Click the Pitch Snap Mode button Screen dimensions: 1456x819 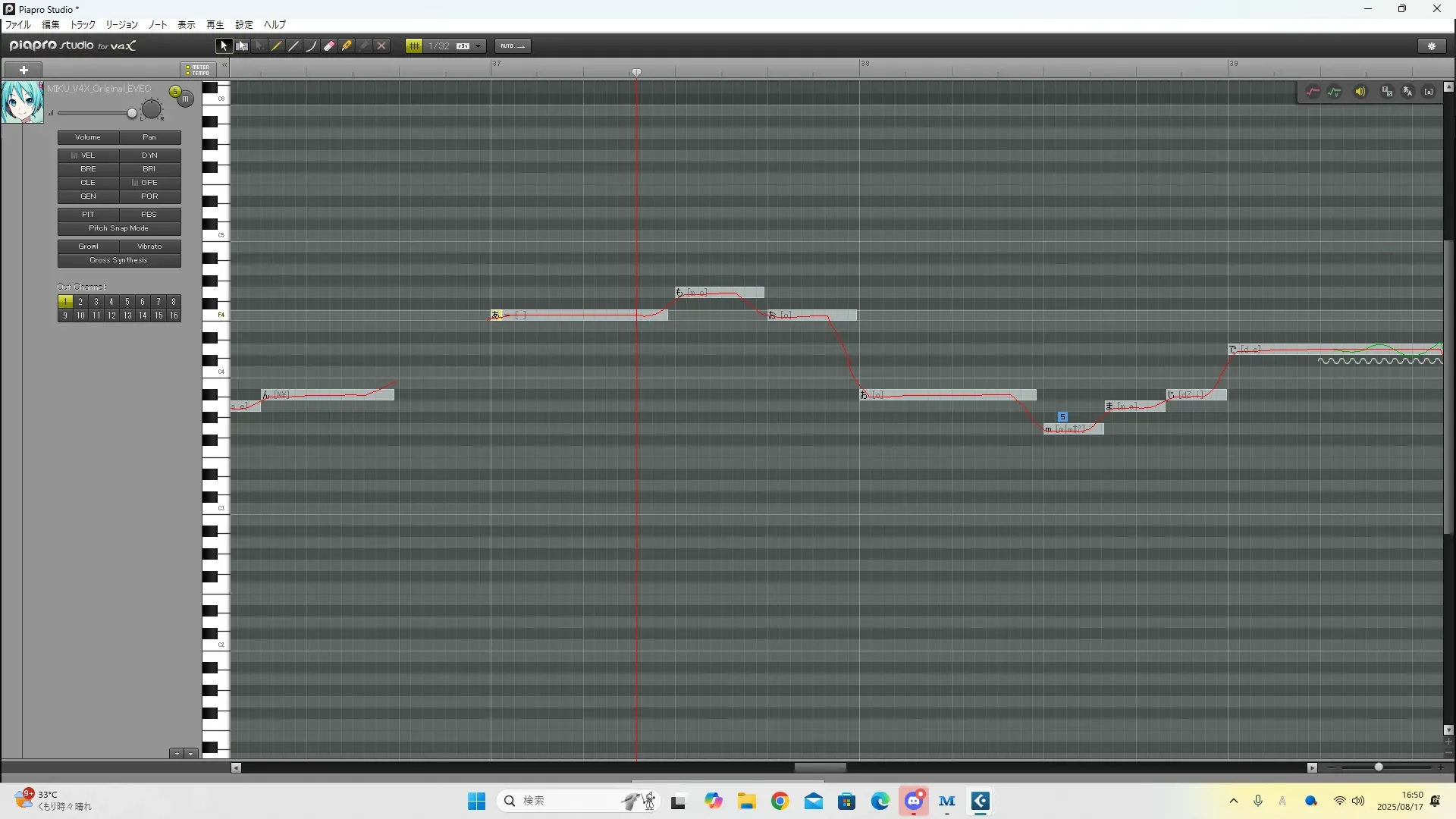(x=119, y=228)
